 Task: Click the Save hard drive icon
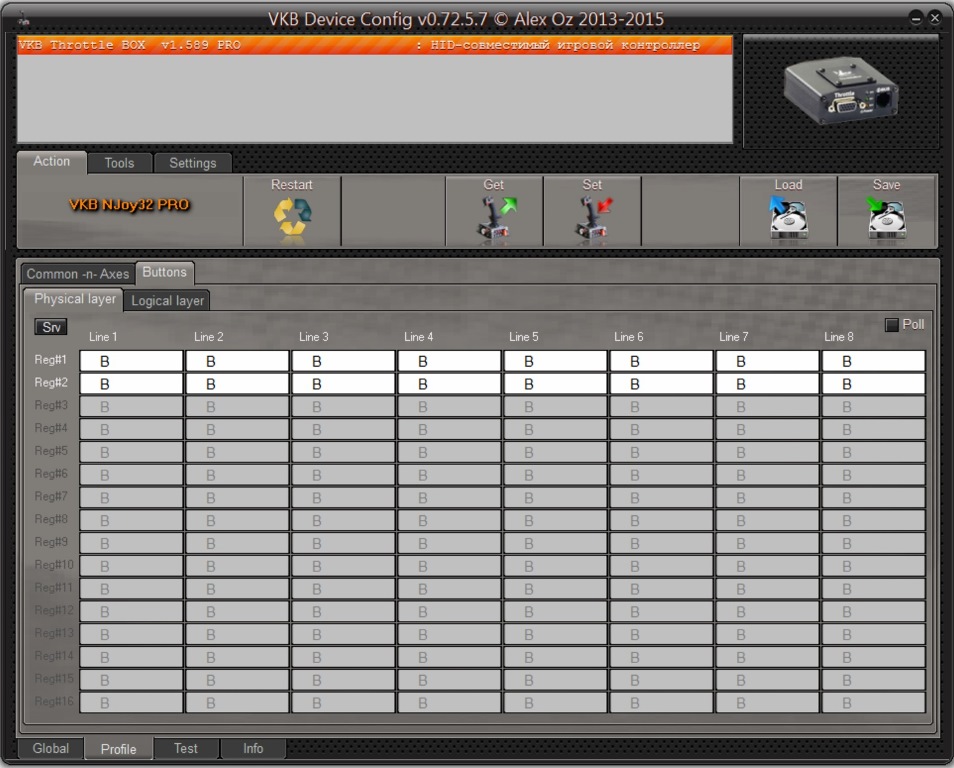886,217
